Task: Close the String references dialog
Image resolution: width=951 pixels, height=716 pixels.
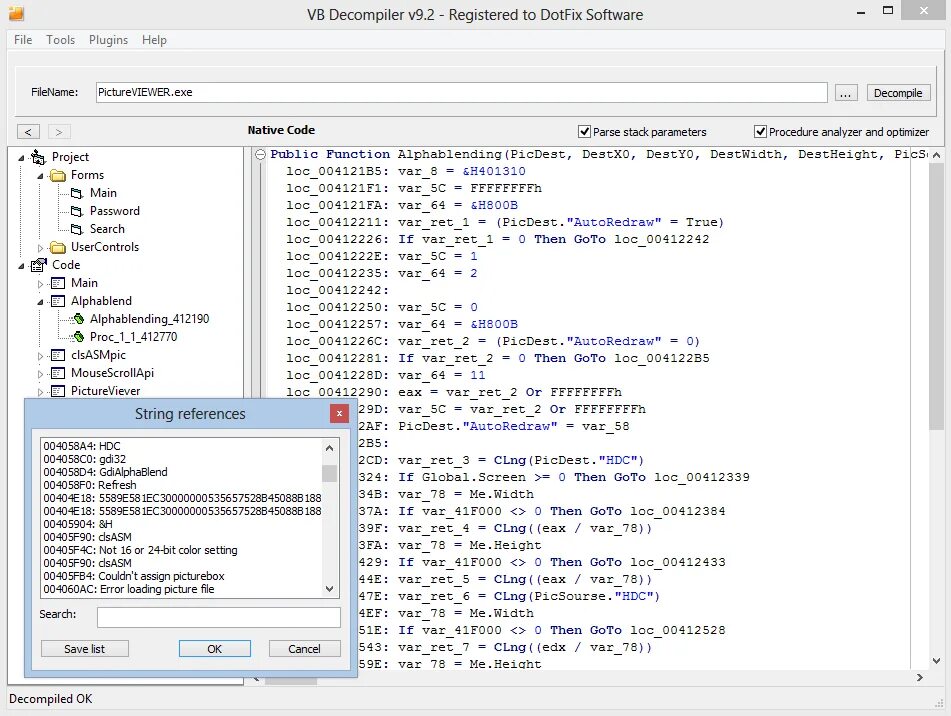Action: 339,413
